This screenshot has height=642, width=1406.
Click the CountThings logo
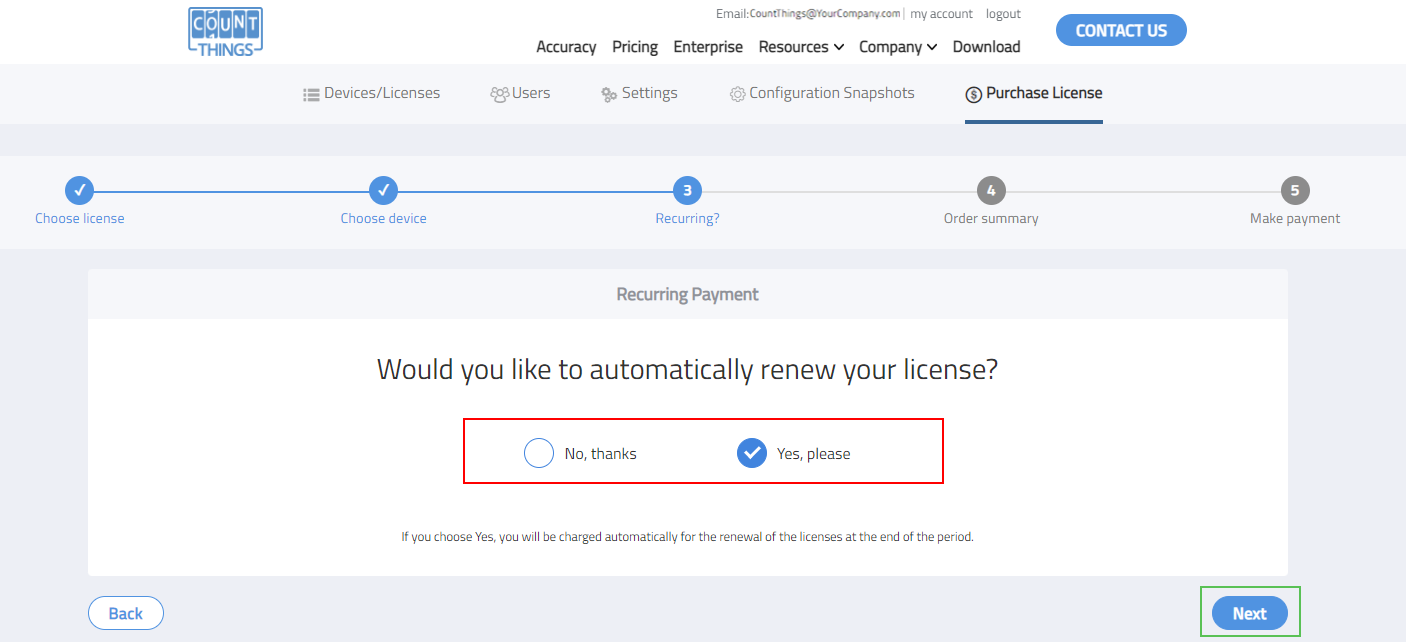pyautogui.click(x=225, y=32)
